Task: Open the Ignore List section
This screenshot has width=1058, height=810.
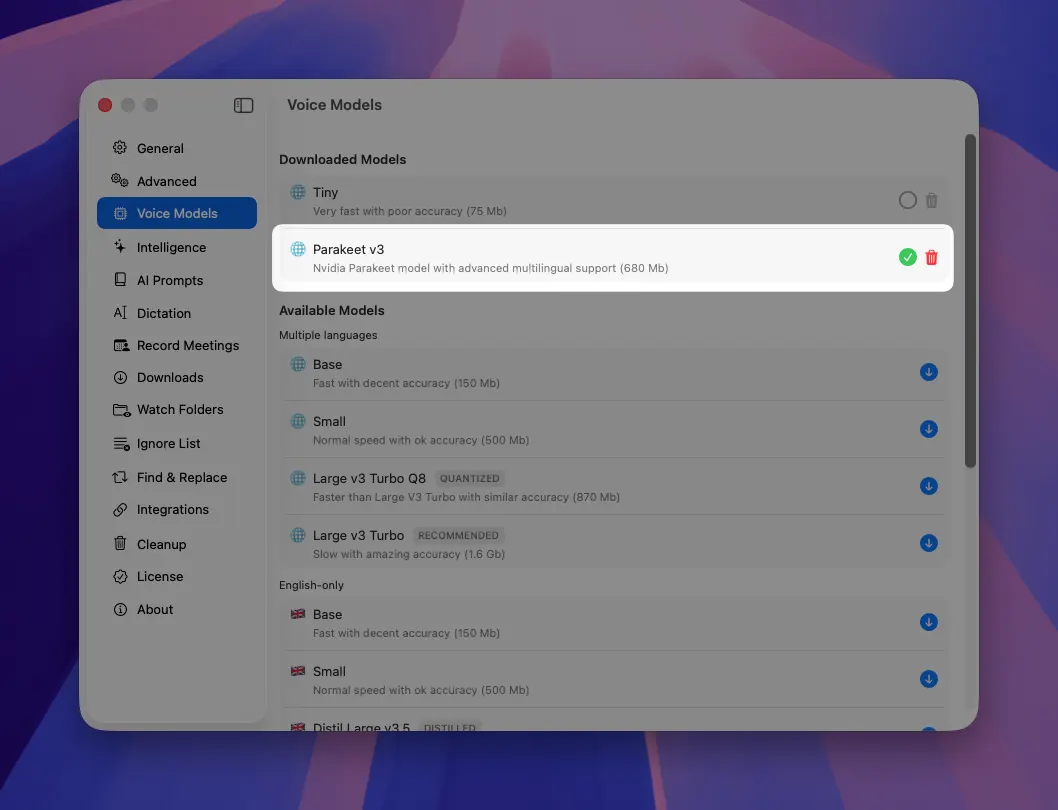Action: pyautogui.click(x=177, y=443)
